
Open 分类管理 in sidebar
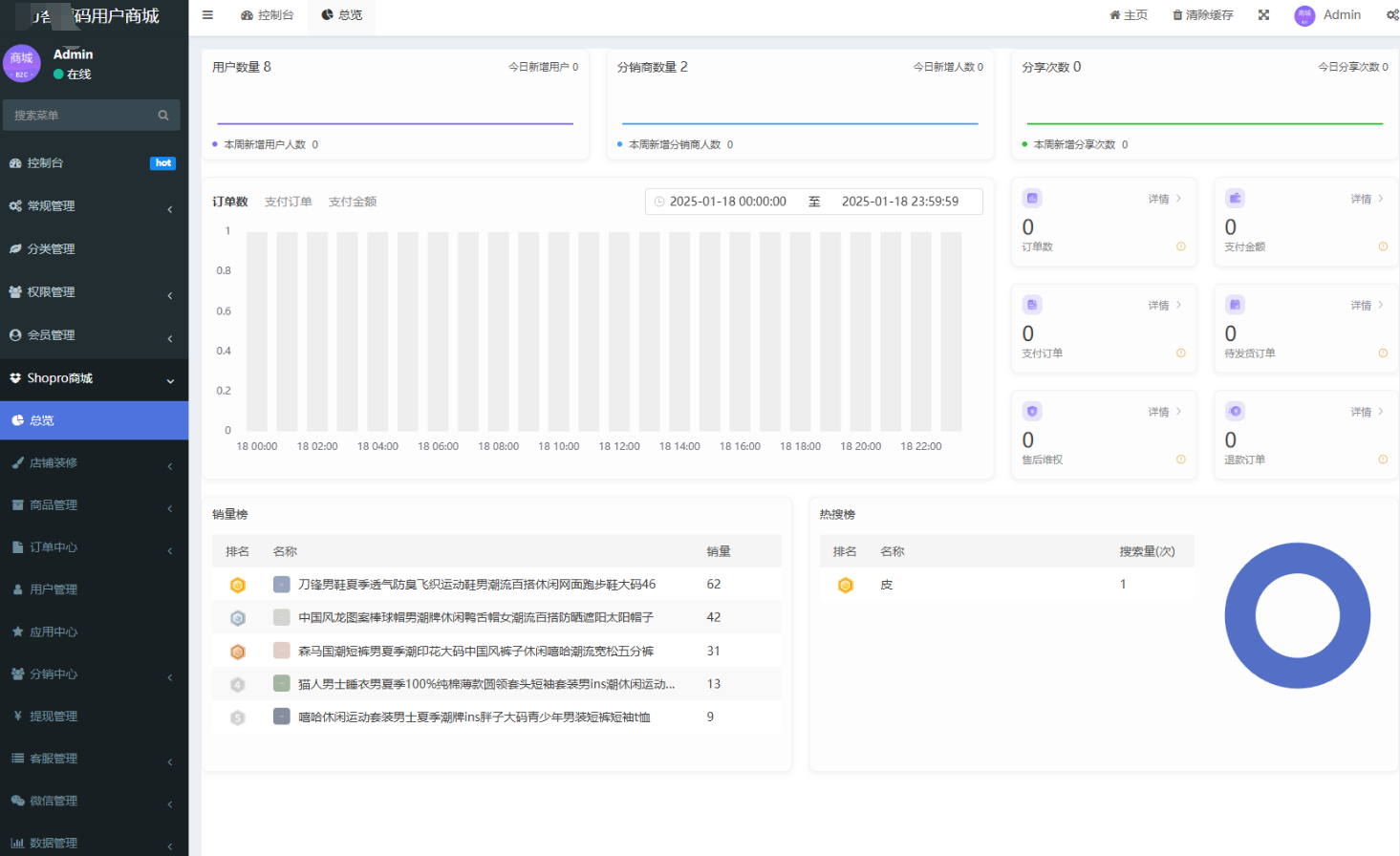pyautogui.click(x=94, y=249)
